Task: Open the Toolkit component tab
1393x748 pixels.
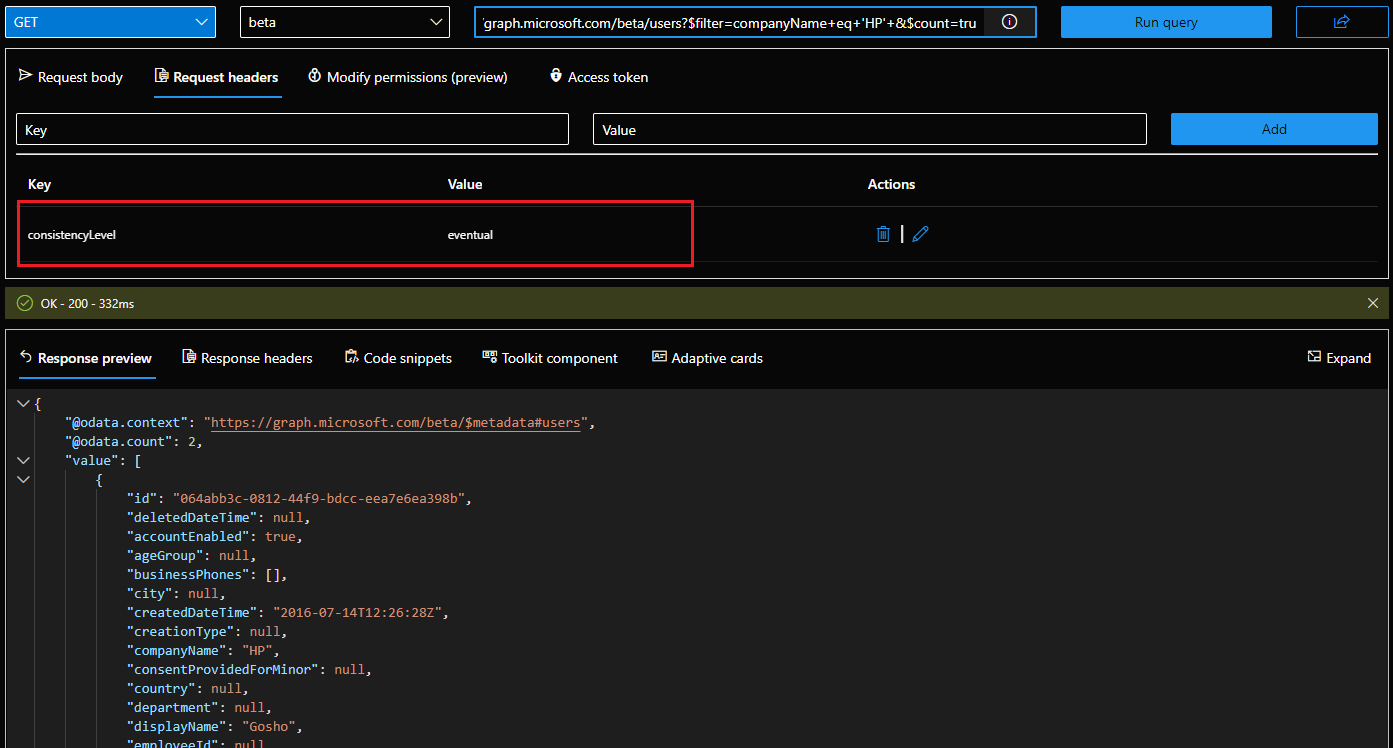Action: [550, 358]
